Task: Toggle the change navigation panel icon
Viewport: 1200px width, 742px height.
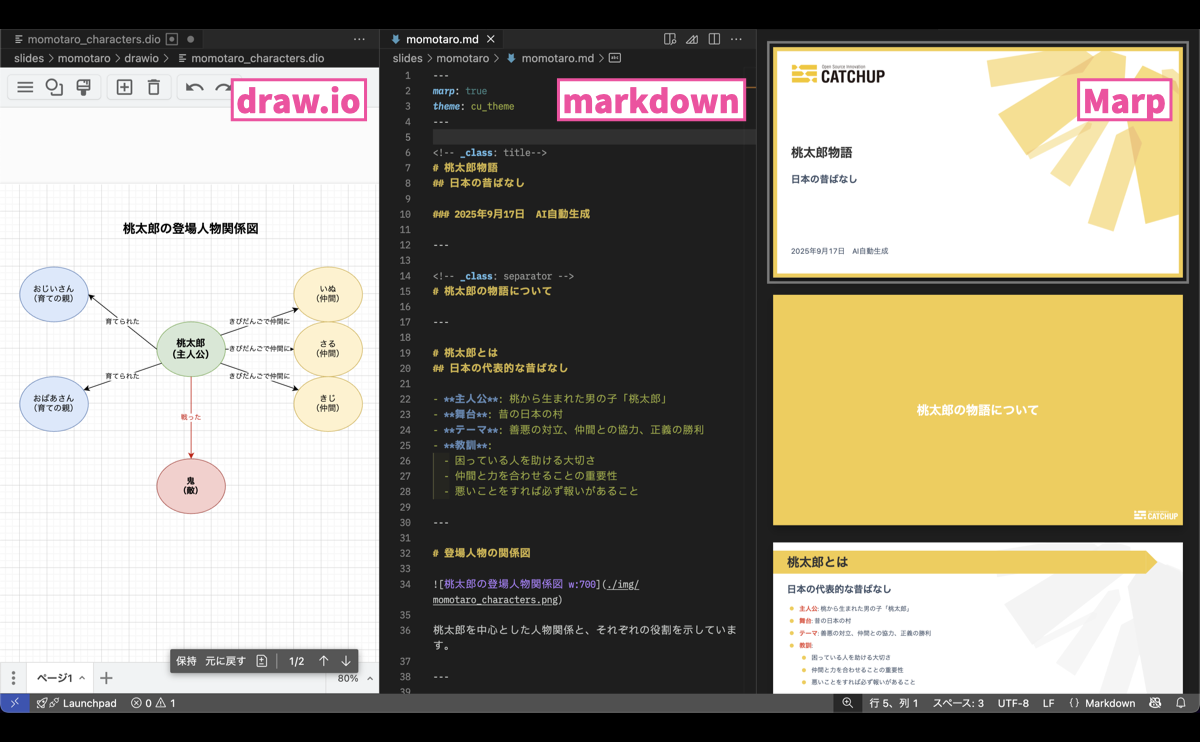Action: tap(262, 661)
